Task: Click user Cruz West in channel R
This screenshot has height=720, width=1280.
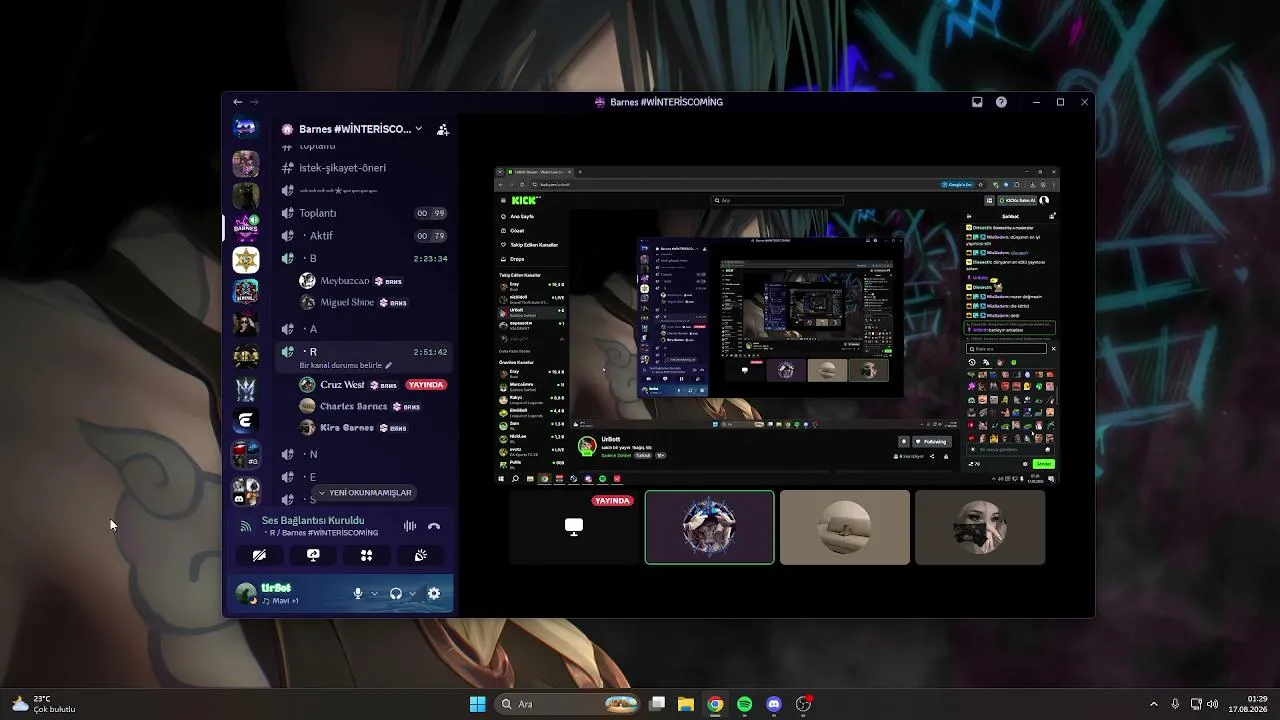Action: click(x=342, y=385)
